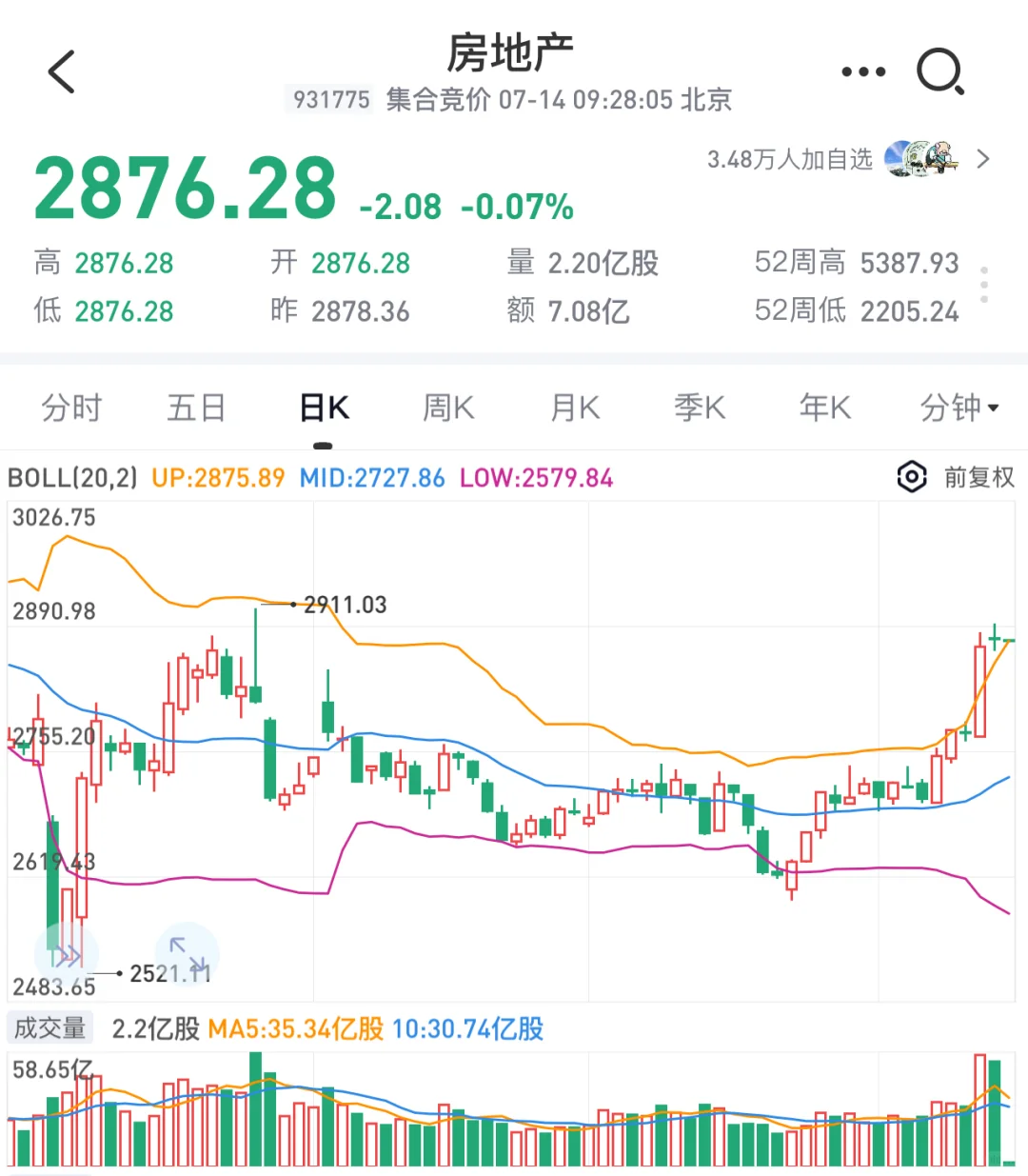This screenshot has height=1176, width=1028.
Task: Tap the diagonal-arrows chart zoom icon
Action: (x=188, y=953)
